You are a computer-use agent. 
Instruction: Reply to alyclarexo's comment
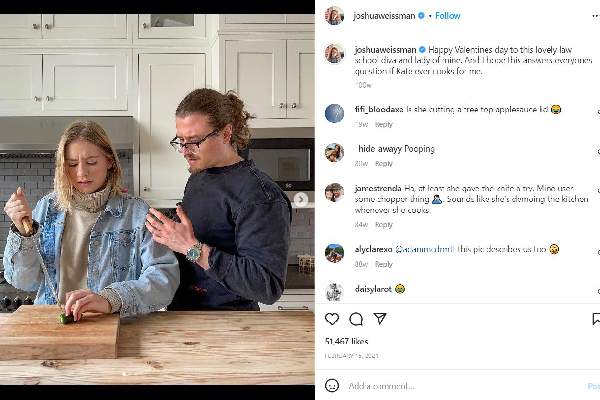tap(384, 264)
